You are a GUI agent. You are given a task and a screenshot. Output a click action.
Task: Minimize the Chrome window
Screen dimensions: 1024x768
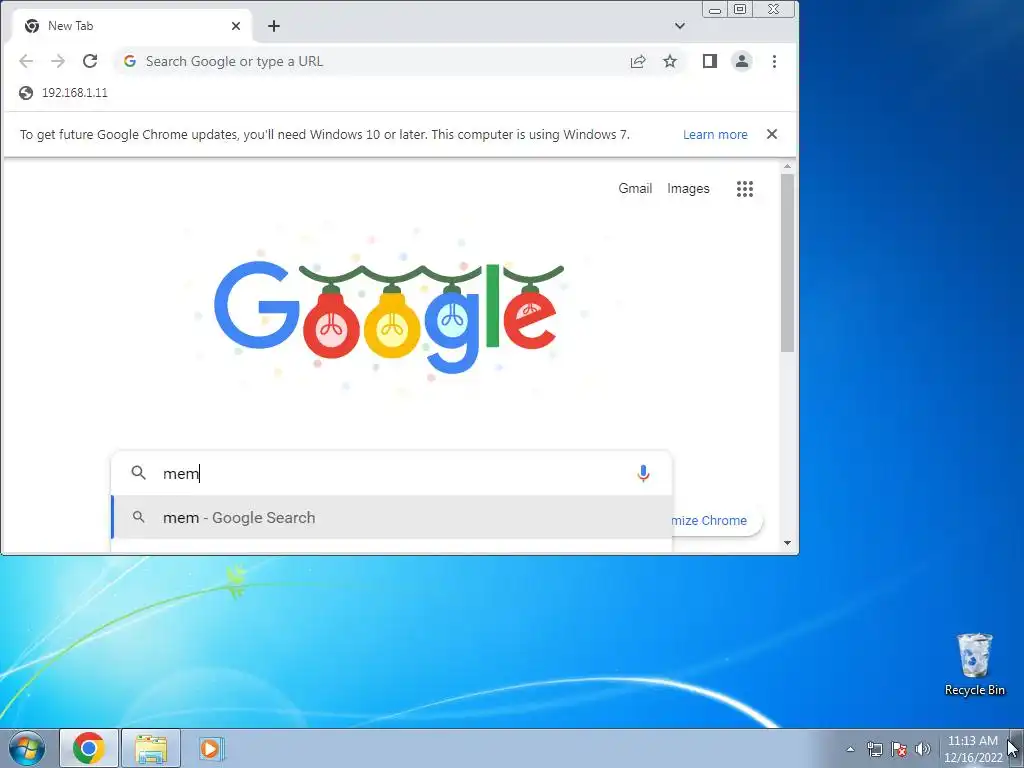tap(715, 9)
